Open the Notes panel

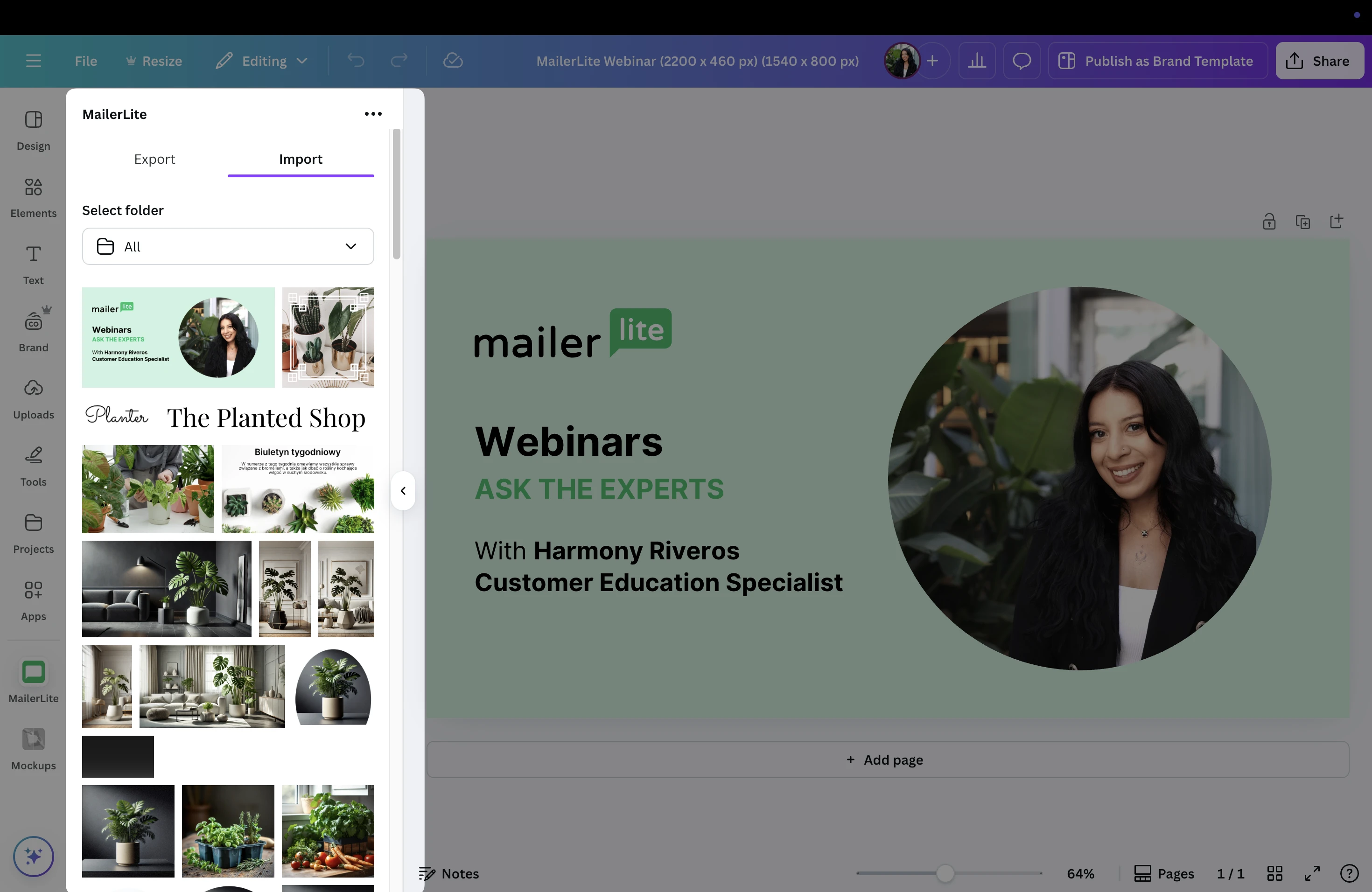(448, 873)
